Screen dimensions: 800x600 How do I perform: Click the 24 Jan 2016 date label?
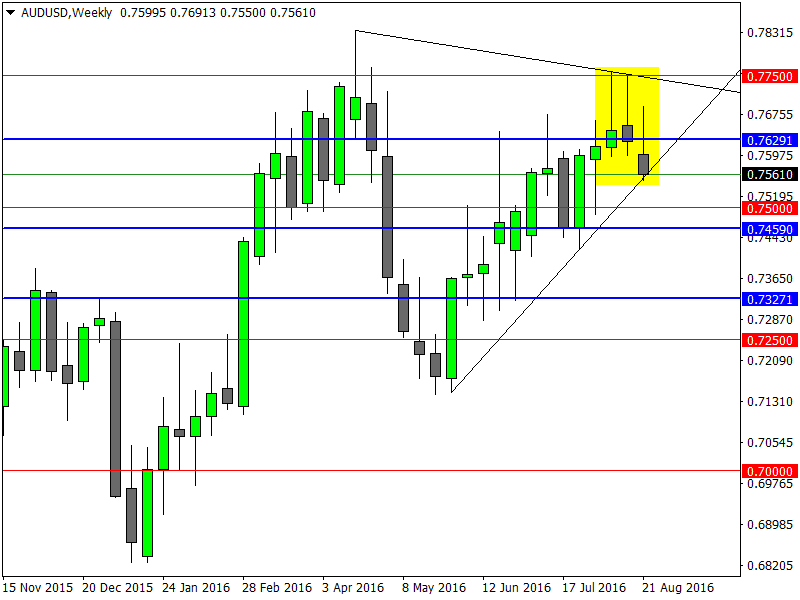coord(197,588)
